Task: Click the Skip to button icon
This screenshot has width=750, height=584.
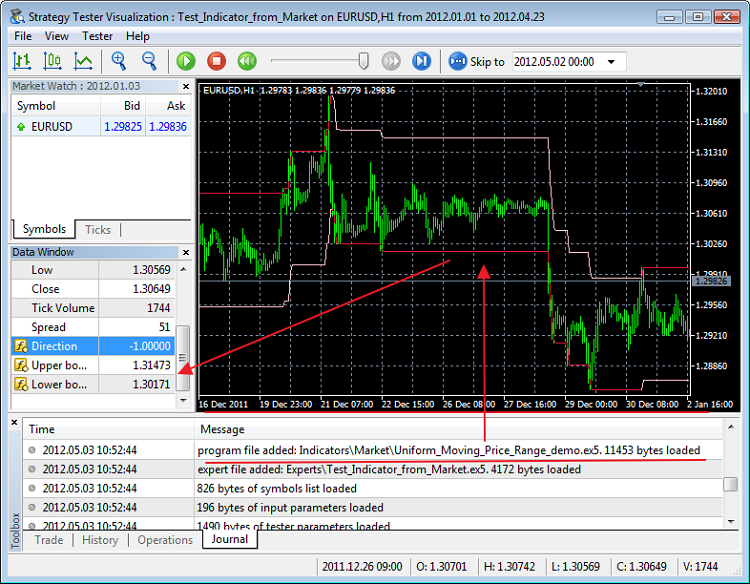Action: [457, 61]
